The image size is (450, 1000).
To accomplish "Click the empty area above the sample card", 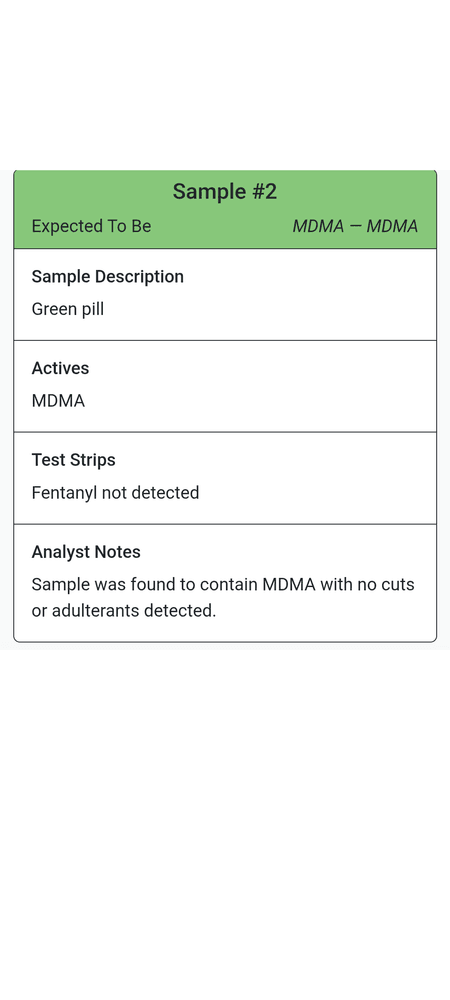I will (225, 83).
